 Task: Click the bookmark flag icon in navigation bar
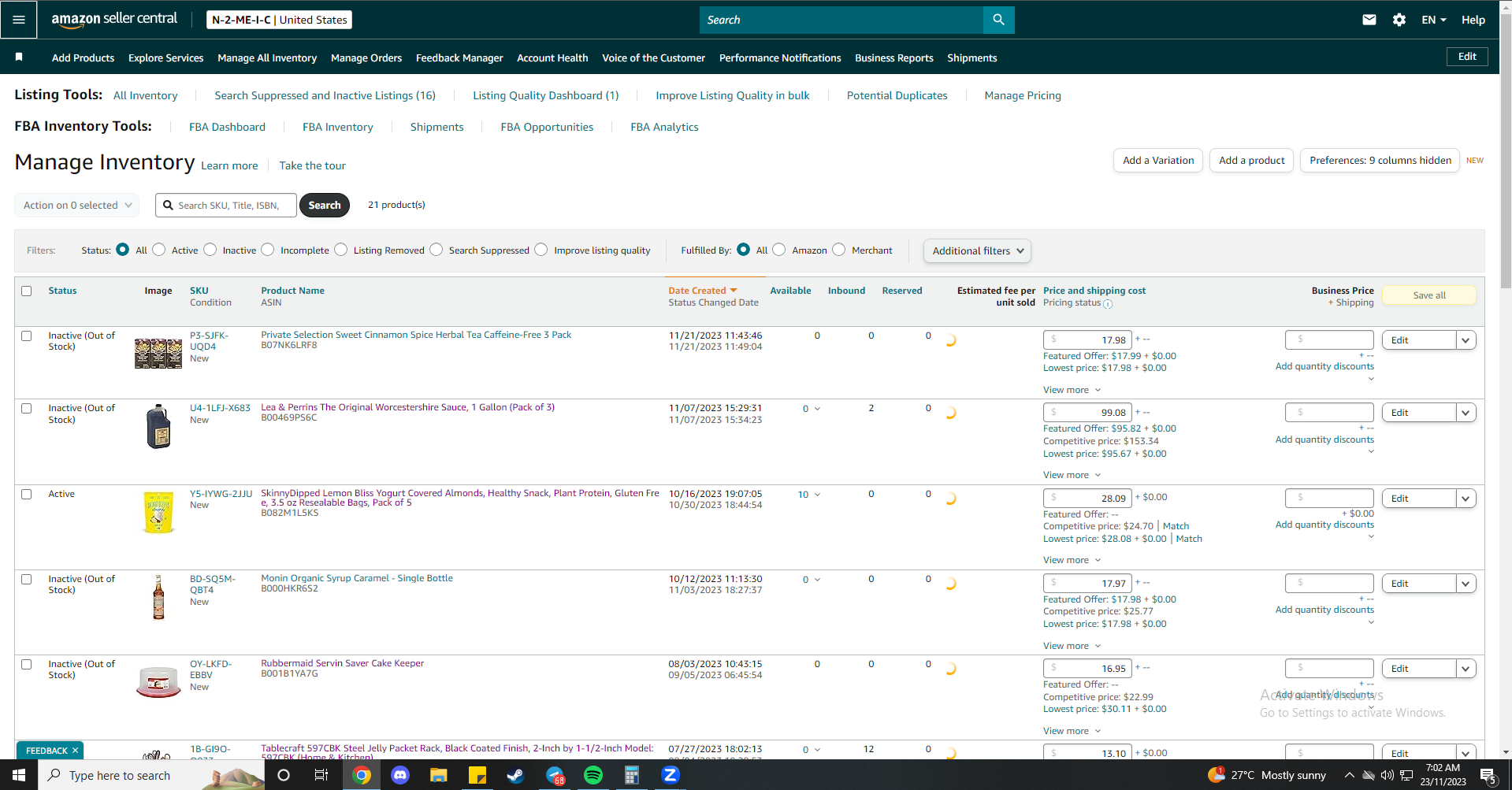(19, 57)
